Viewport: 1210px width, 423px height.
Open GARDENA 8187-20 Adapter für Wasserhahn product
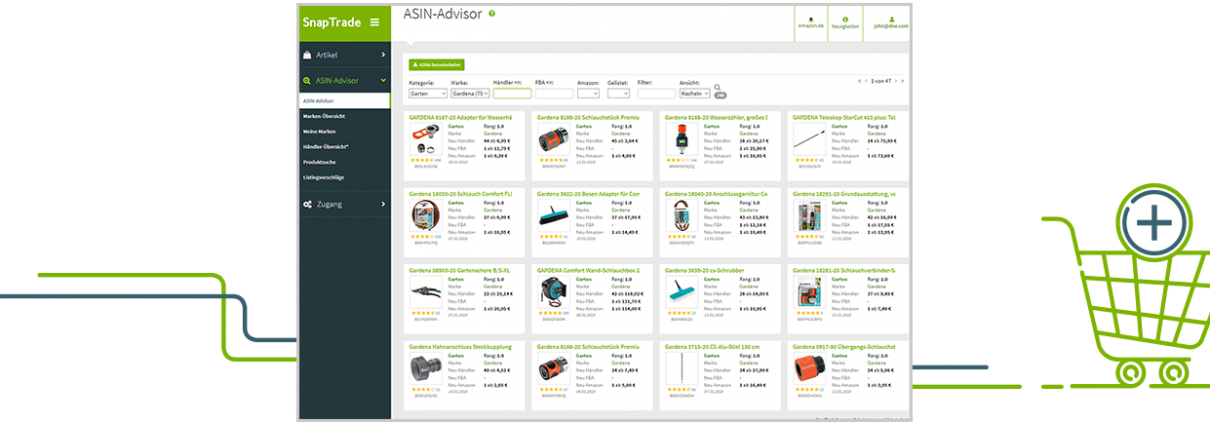(460, 117)
